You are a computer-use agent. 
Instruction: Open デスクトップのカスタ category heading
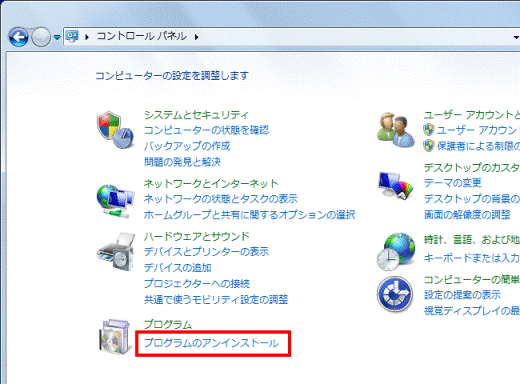pyautogui.click(x=472, y=167)
